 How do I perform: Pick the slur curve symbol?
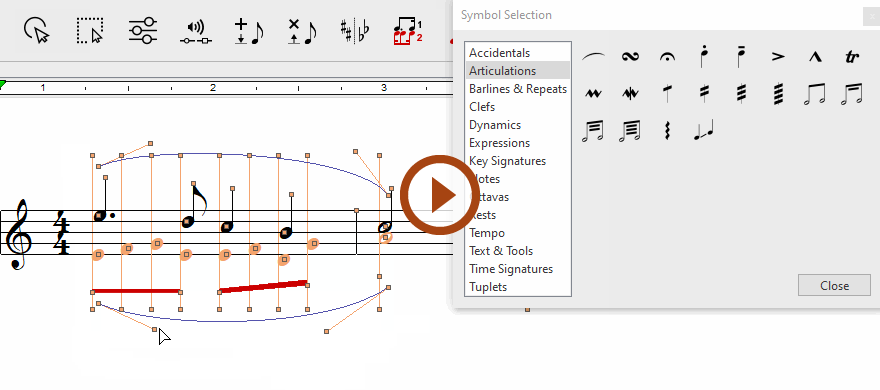[594, 56]
